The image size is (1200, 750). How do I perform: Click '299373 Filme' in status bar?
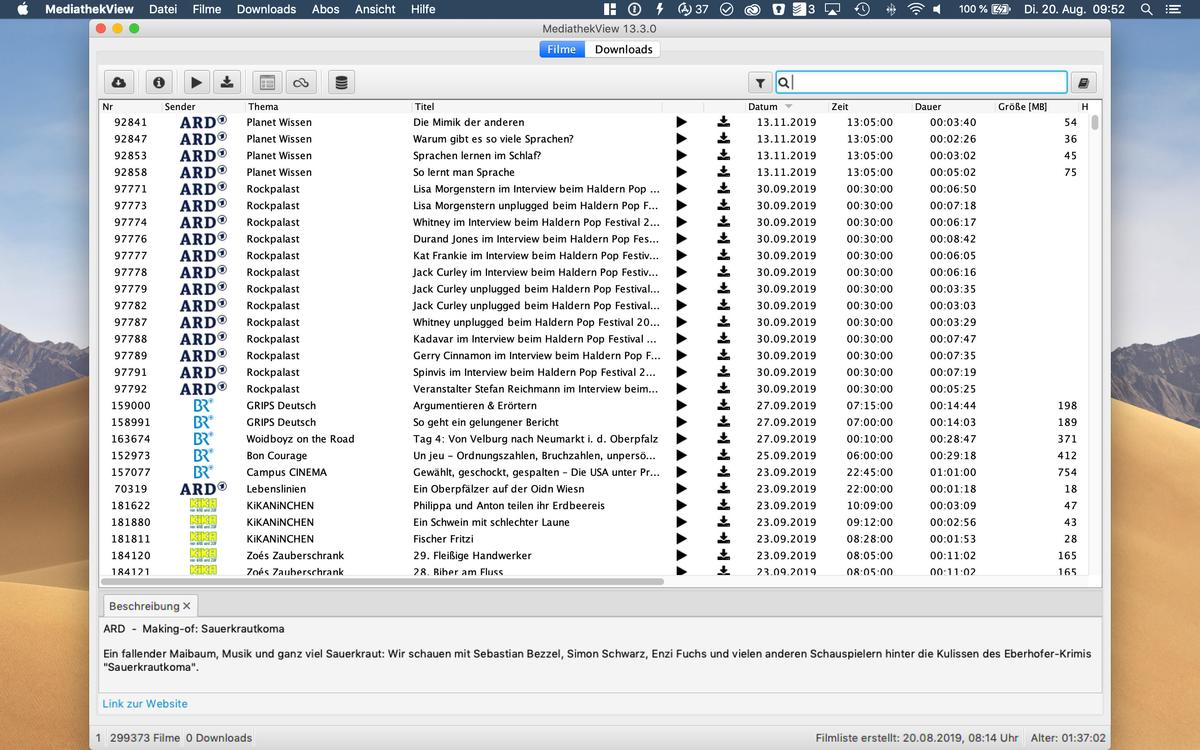144,738
